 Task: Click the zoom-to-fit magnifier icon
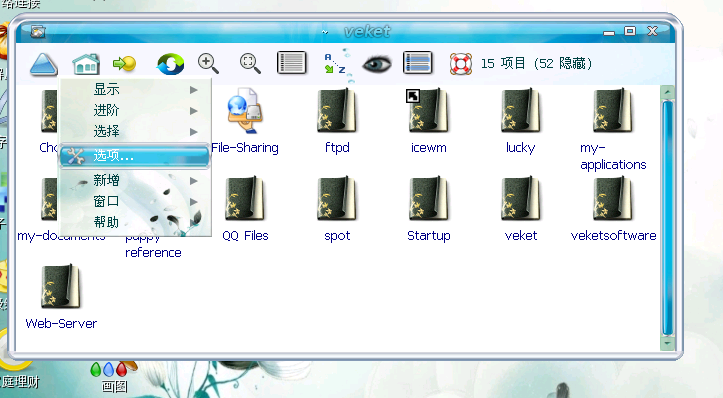(x=250, y=64)
